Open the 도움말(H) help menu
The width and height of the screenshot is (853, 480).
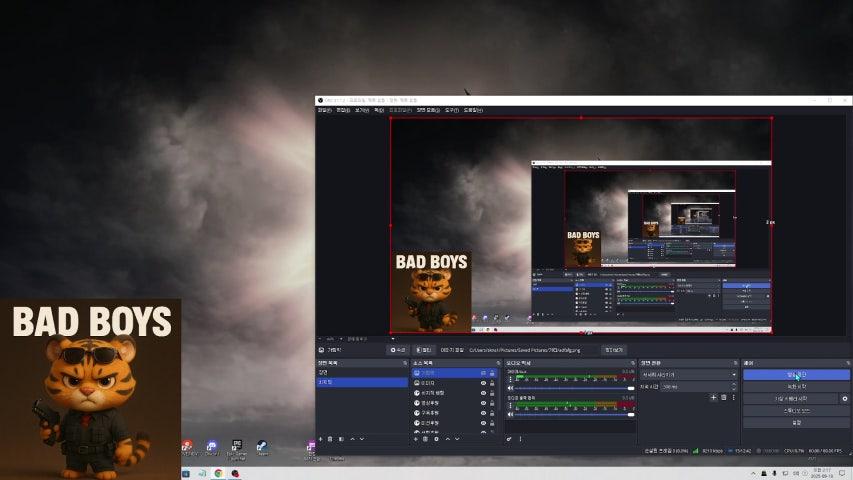(473, 110)
